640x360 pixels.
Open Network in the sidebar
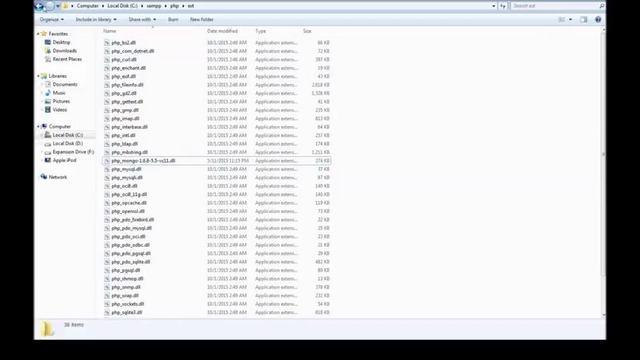tap(58, 177)
